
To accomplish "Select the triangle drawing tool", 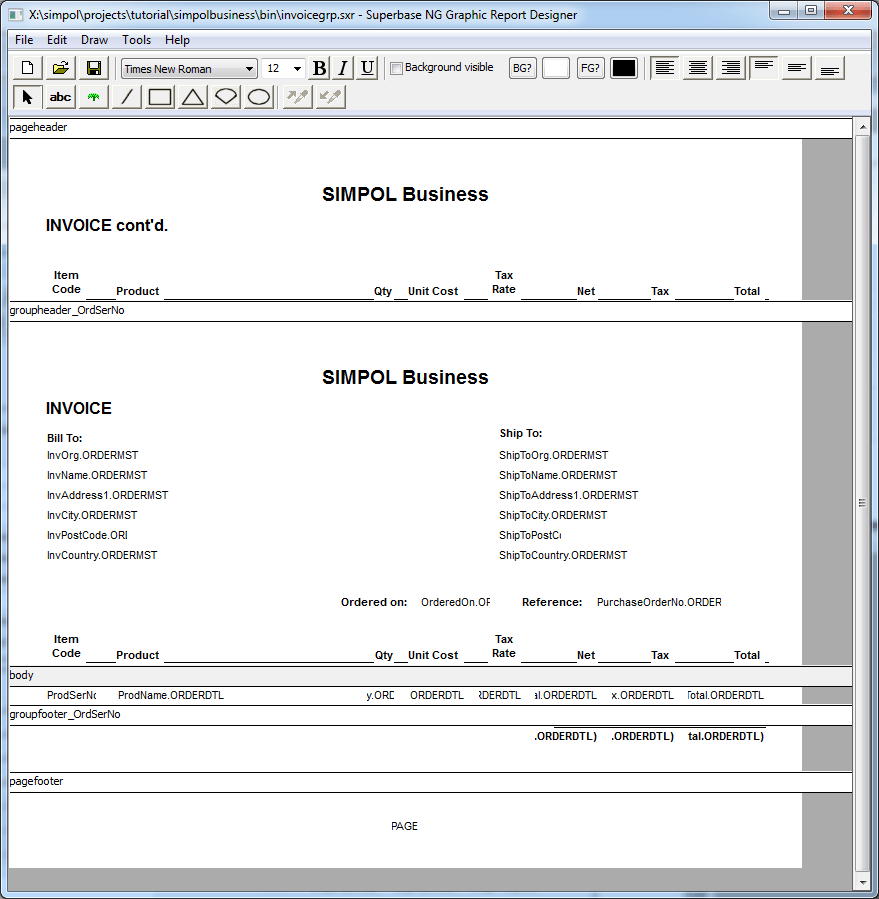I will [x=192, y=96].
